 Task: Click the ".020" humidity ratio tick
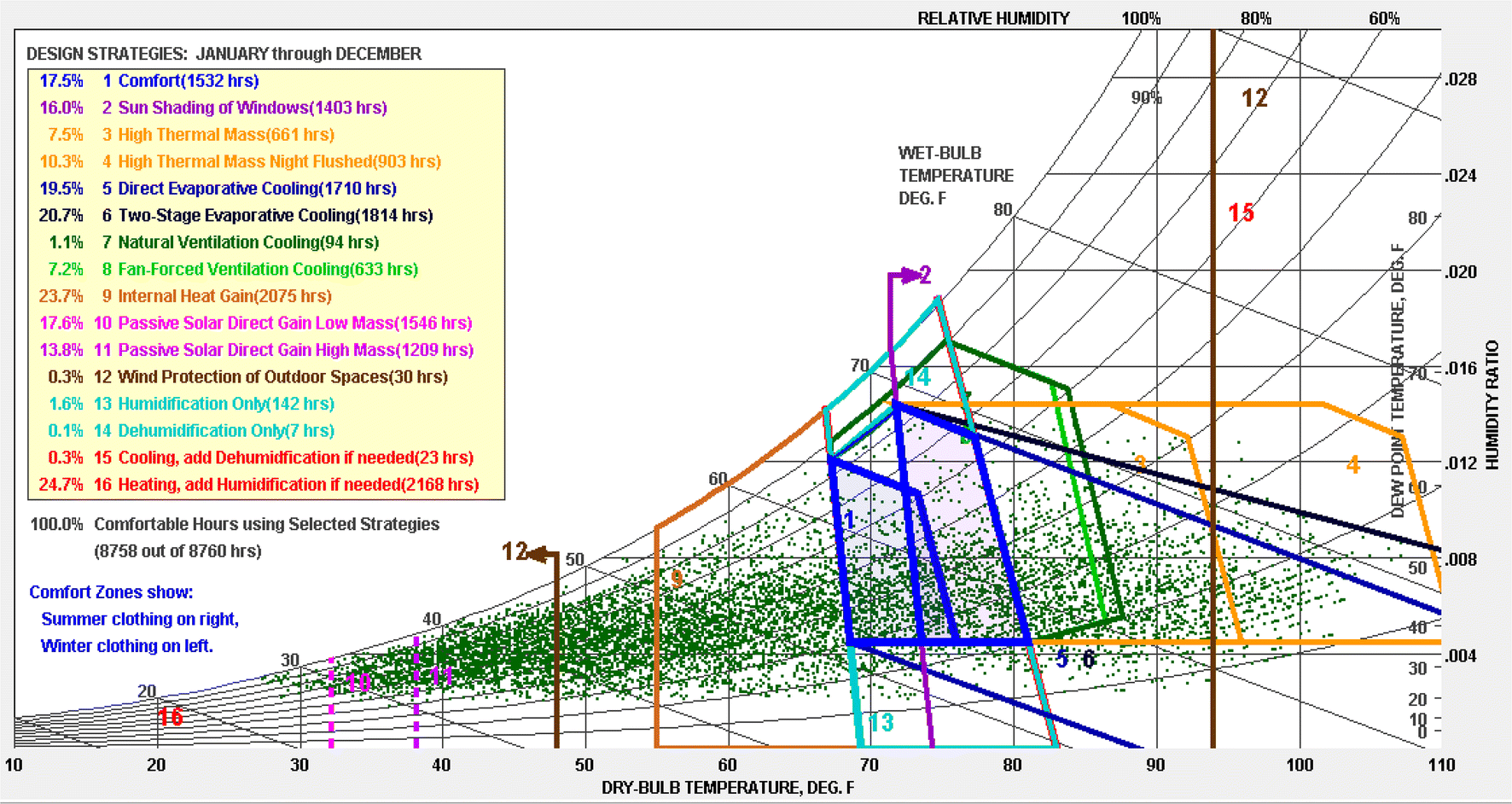click(x=1460, y=272)
